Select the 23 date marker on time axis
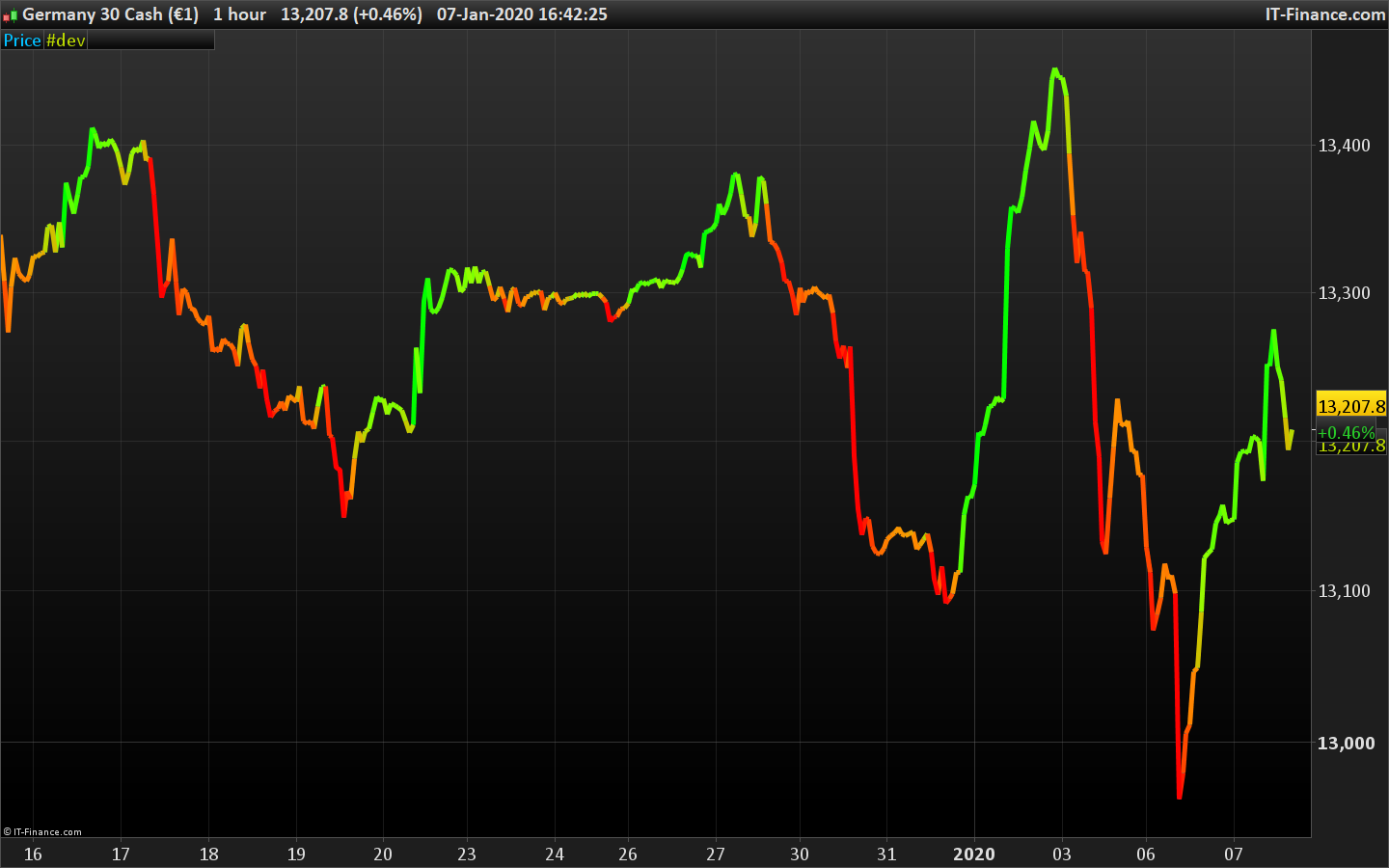 (x=467, y=854)
